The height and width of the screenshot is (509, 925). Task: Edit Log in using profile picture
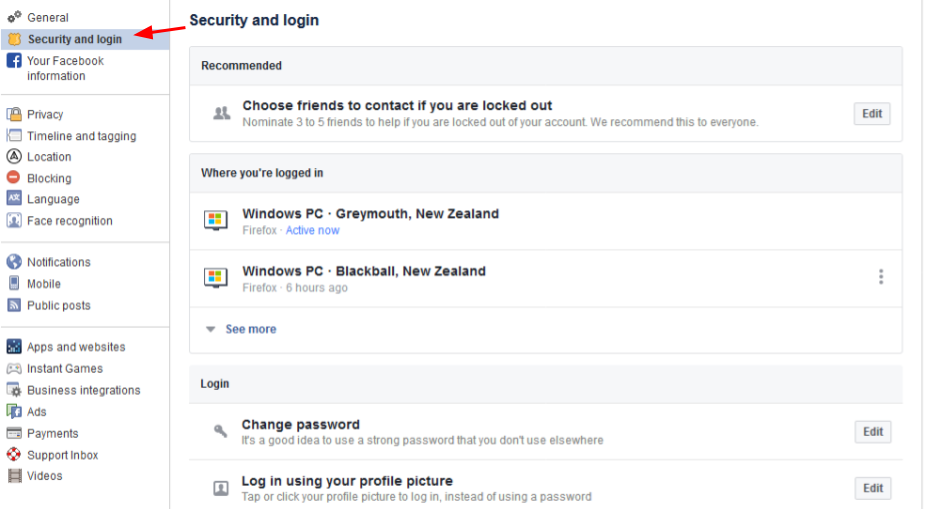click(x=873, y=488)
